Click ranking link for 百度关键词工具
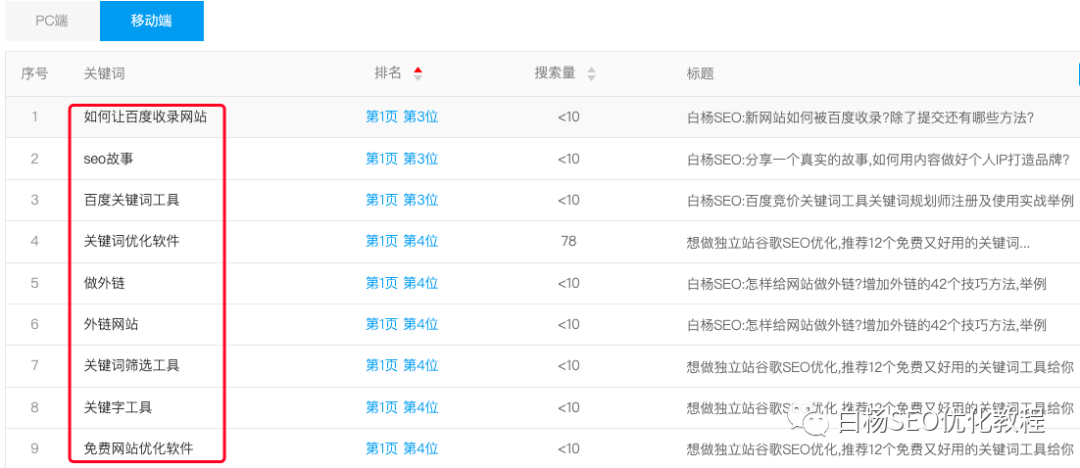Viewport: 1080px width, 468px height. coord(401,200)
